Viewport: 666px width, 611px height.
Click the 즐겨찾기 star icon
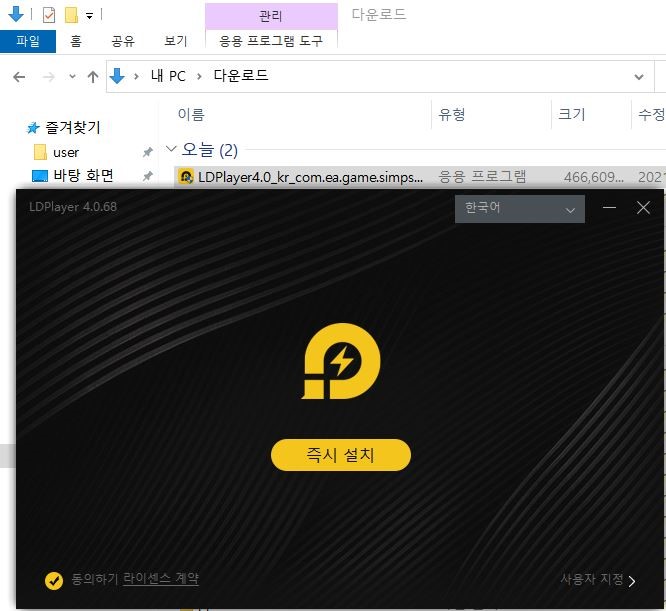[x=33, y=128]
